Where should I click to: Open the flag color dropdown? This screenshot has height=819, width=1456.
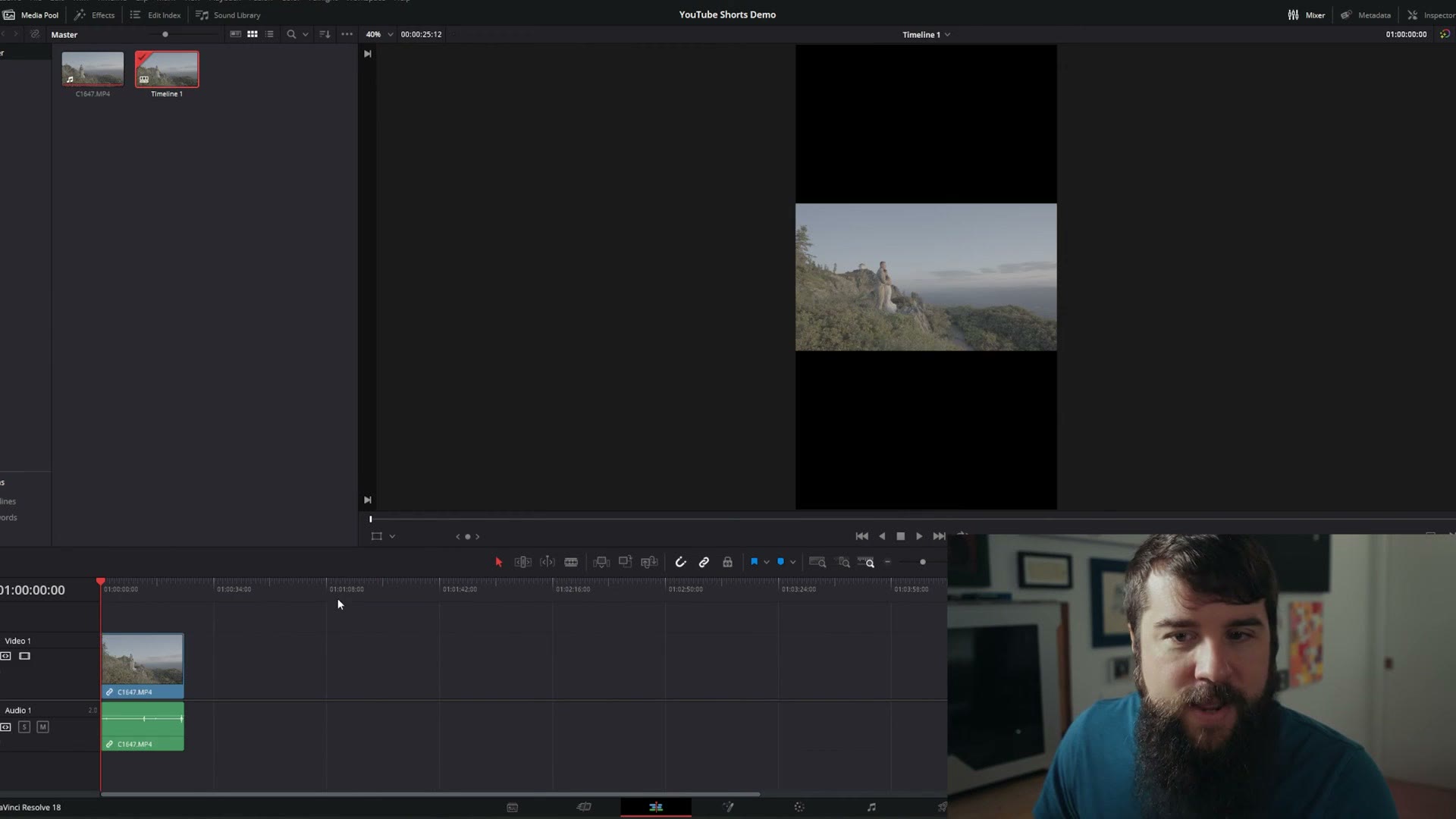pos(767,562)
